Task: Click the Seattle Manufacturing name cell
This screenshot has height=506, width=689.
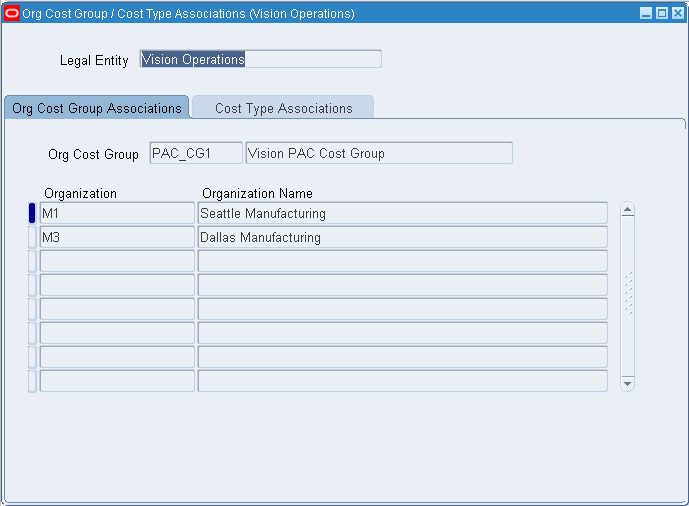Action: tap(403, 213)
